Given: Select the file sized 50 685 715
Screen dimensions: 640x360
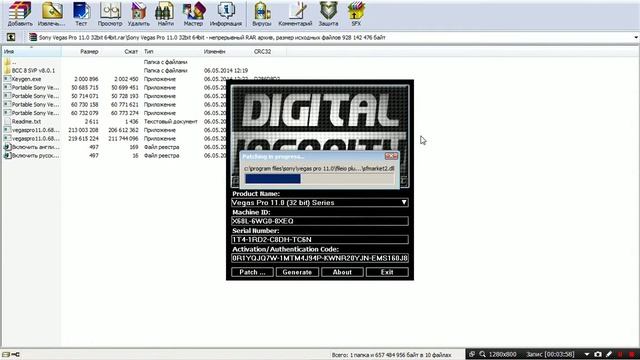Looking at the screenshot, I should [x=32, y=88].
